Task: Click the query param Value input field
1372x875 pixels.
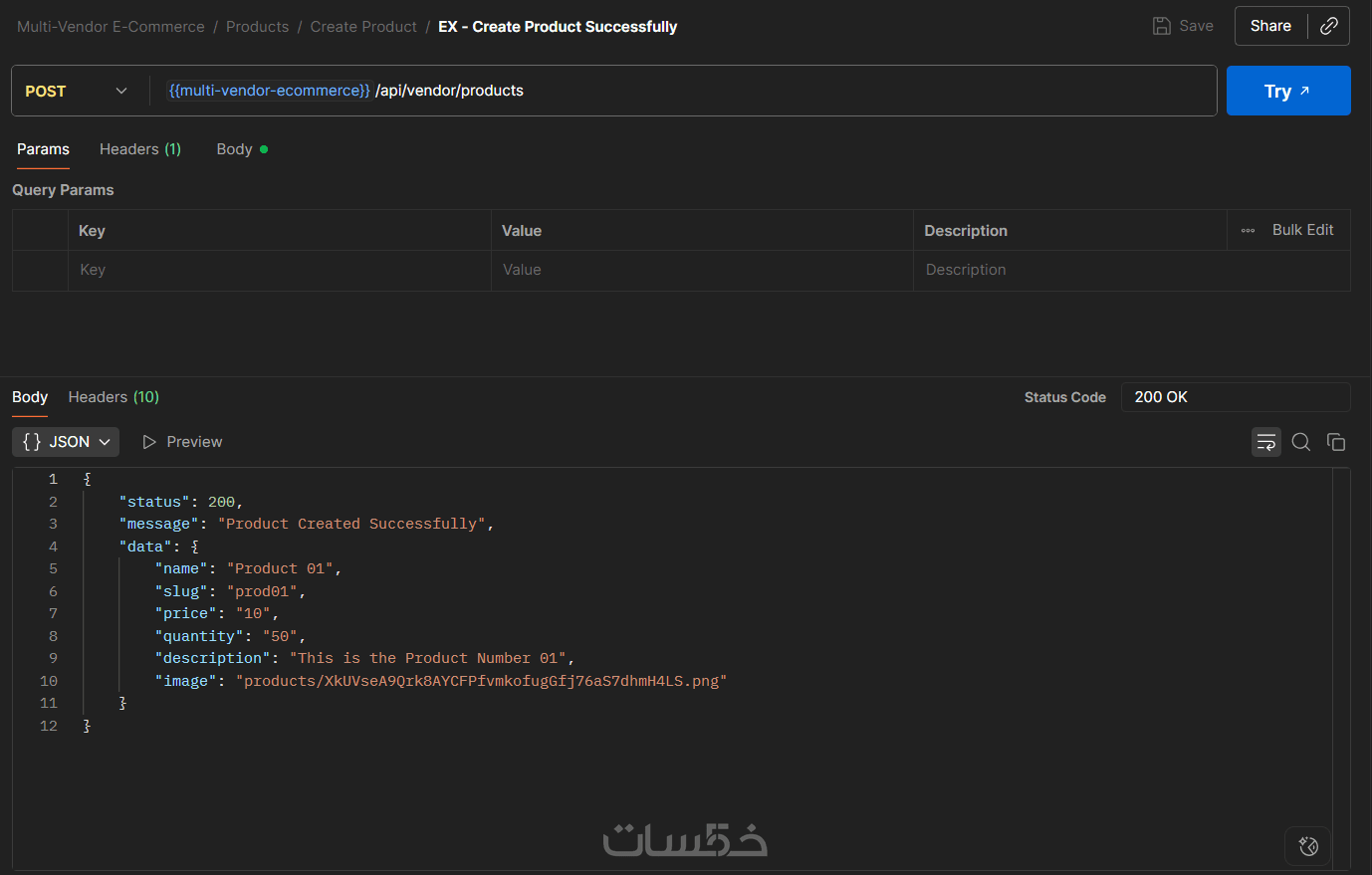Action: pos(701,270)
